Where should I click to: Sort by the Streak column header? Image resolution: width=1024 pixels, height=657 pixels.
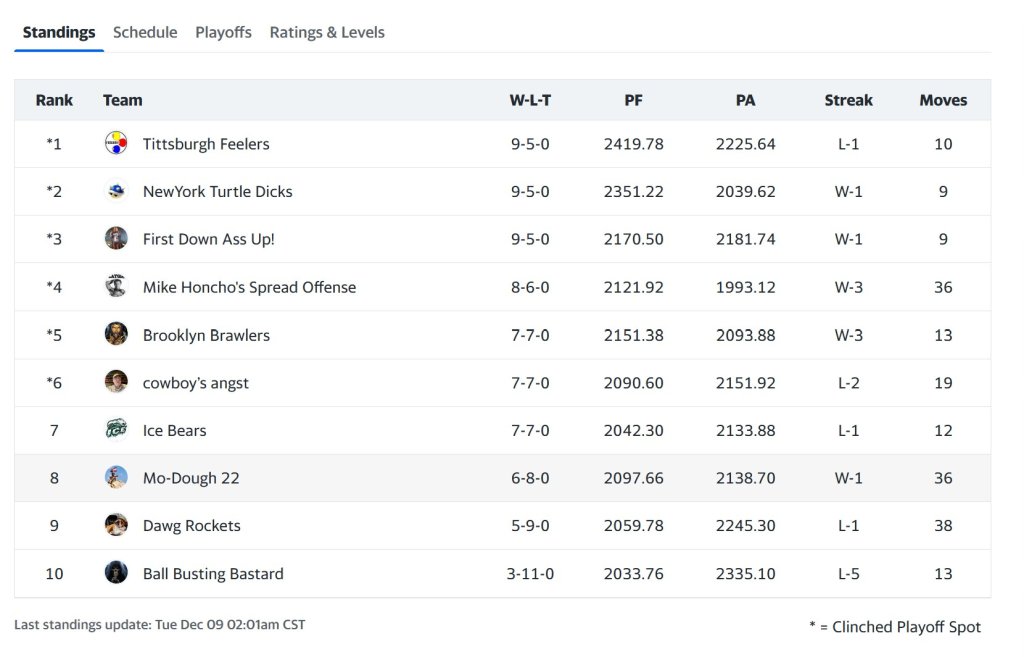[x=848, y=100]
